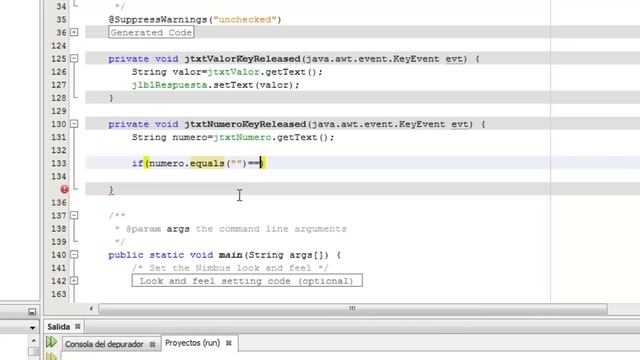Click the highlighted equals method call

(207, 163)
